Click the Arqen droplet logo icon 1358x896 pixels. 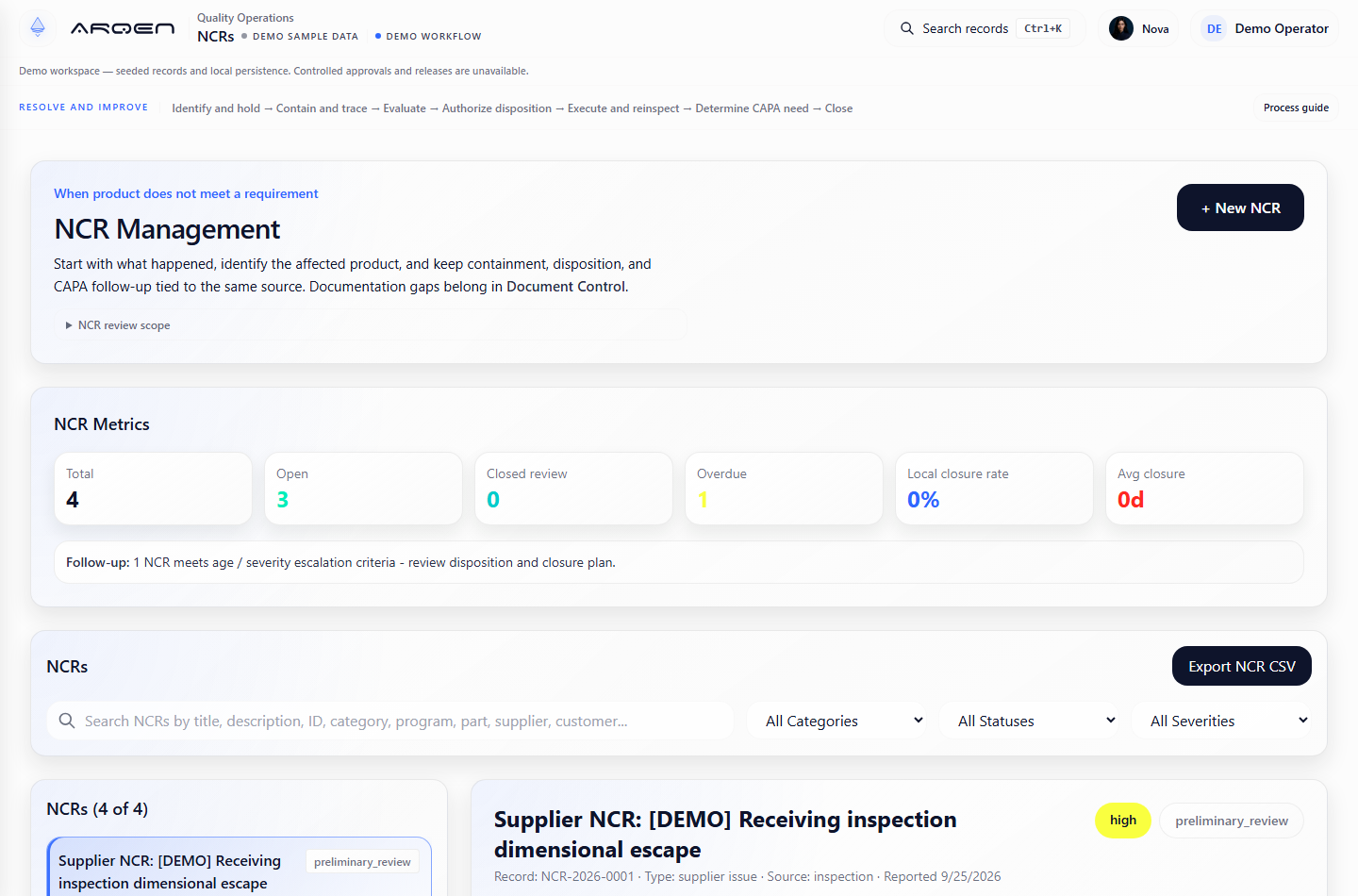pos(38,27)
